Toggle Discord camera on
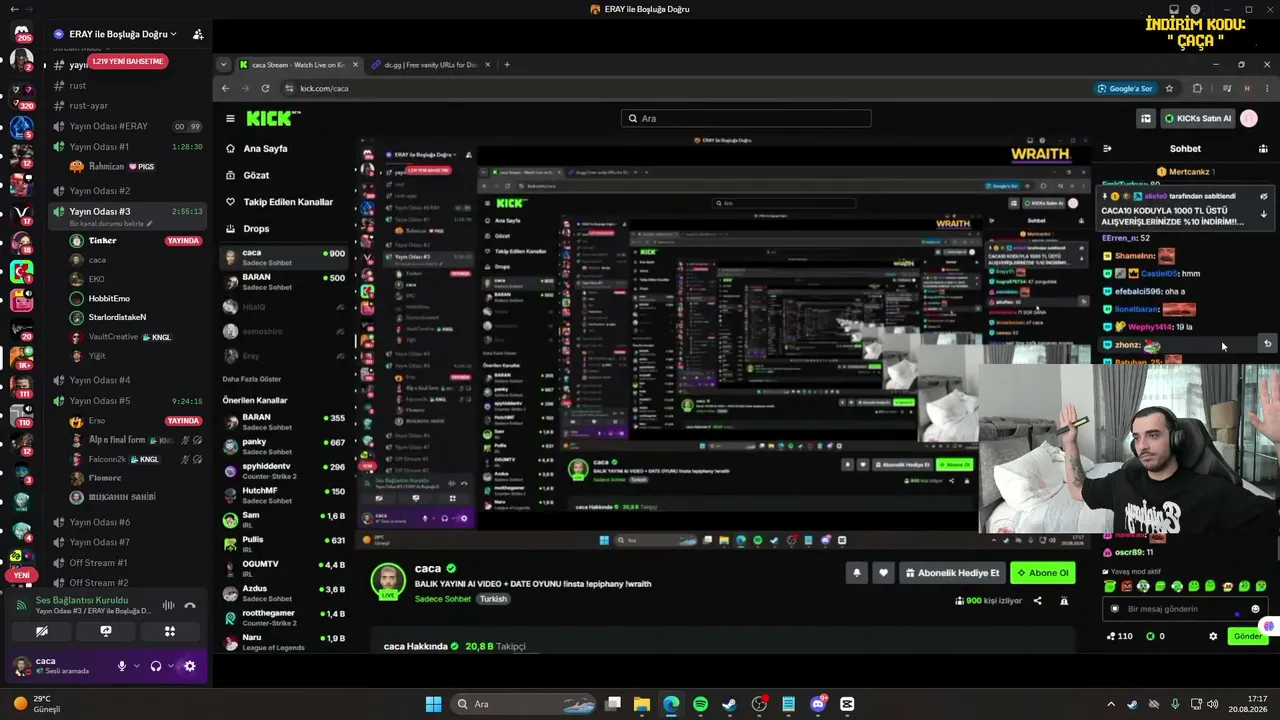Viewport: 1280px width, 720px height. point(41,631)
